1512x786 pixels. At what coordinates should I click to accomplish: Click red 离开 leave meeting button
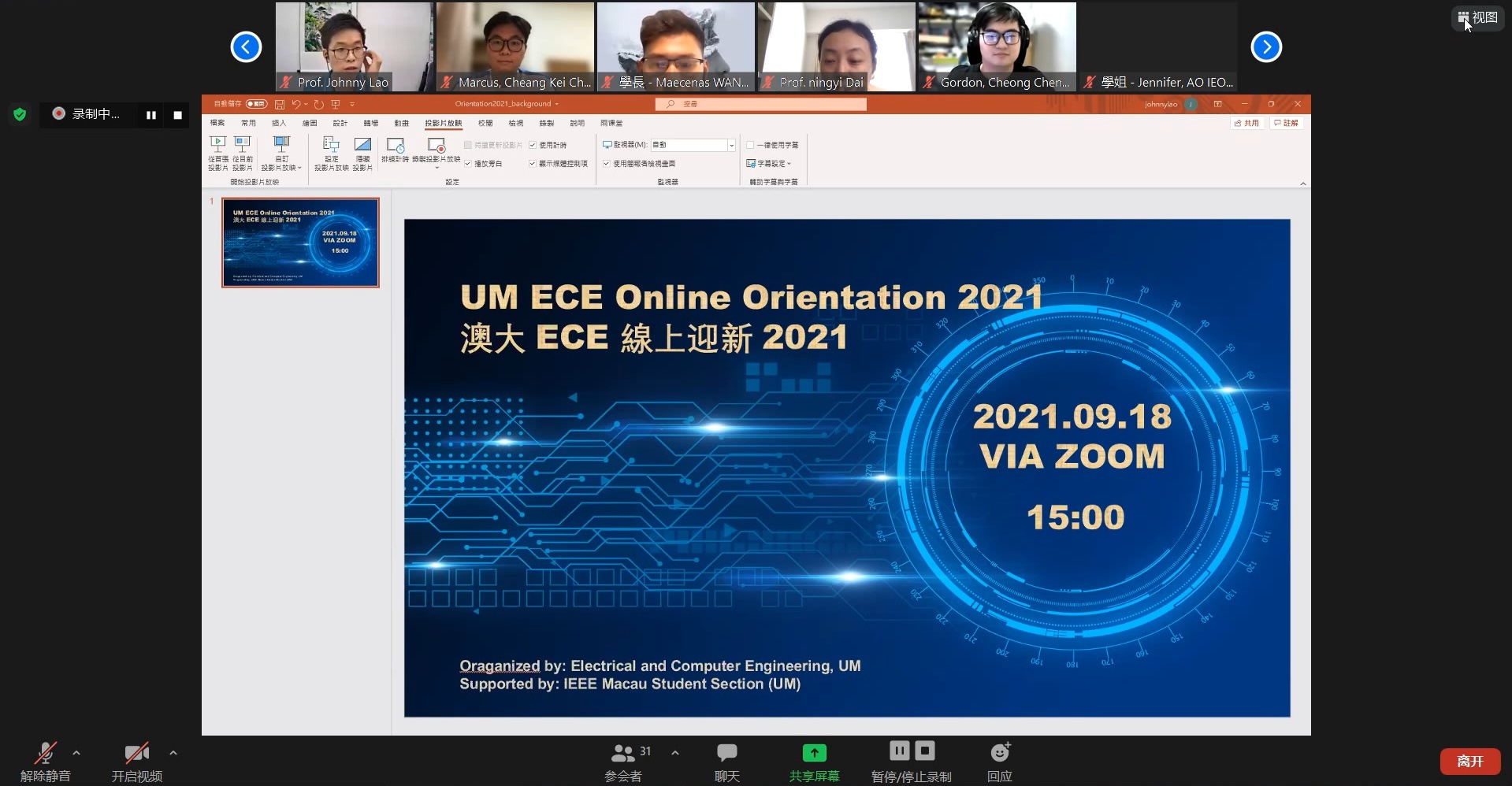point(1469,762)
